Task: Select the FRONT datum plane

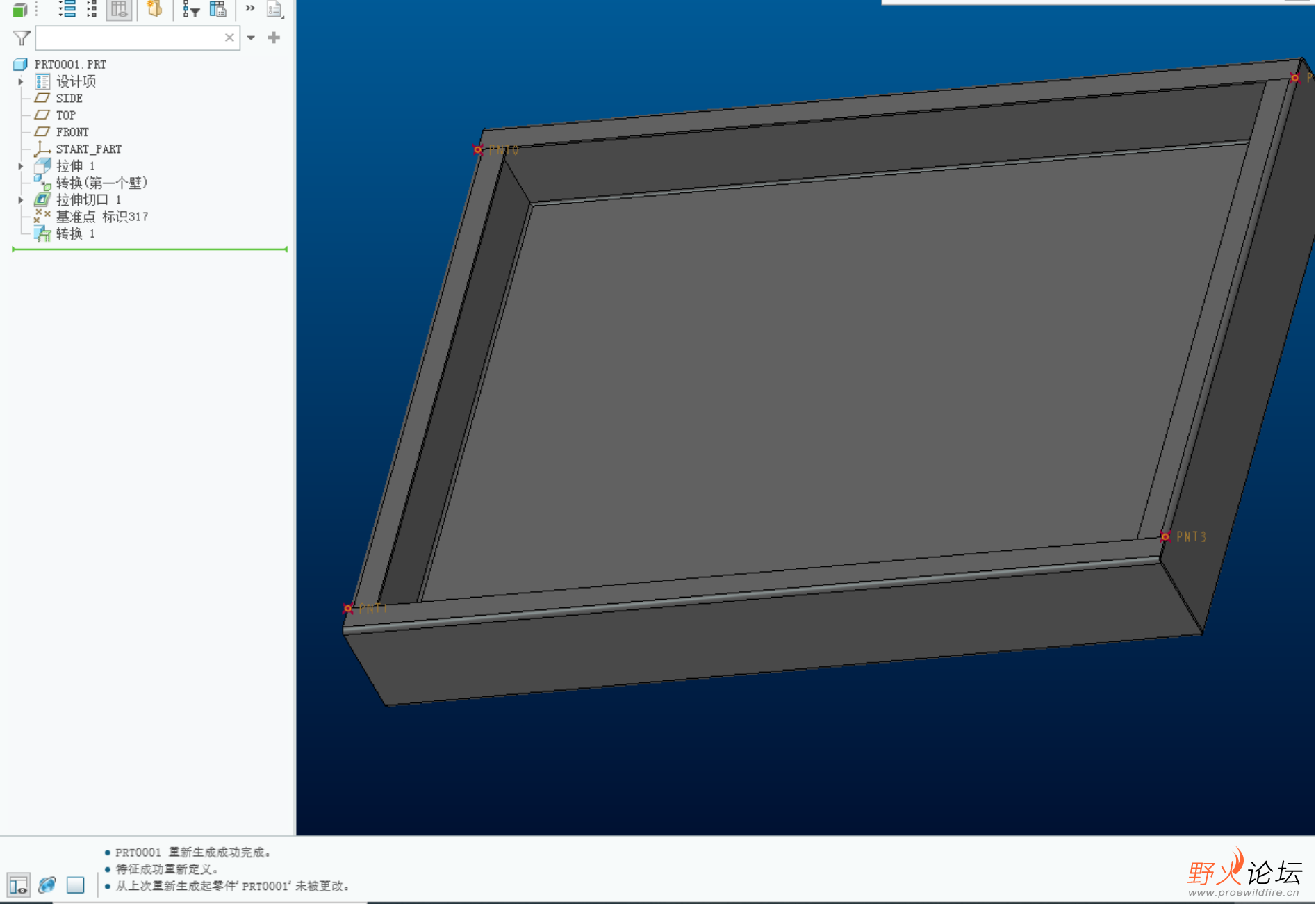Action: pos(72,132)
